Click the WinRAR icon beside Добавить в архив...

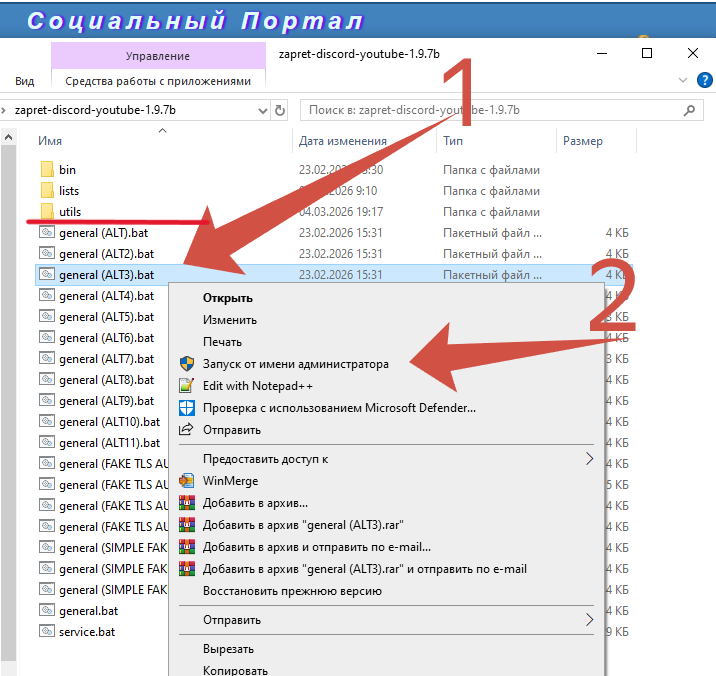pos(187,503)
